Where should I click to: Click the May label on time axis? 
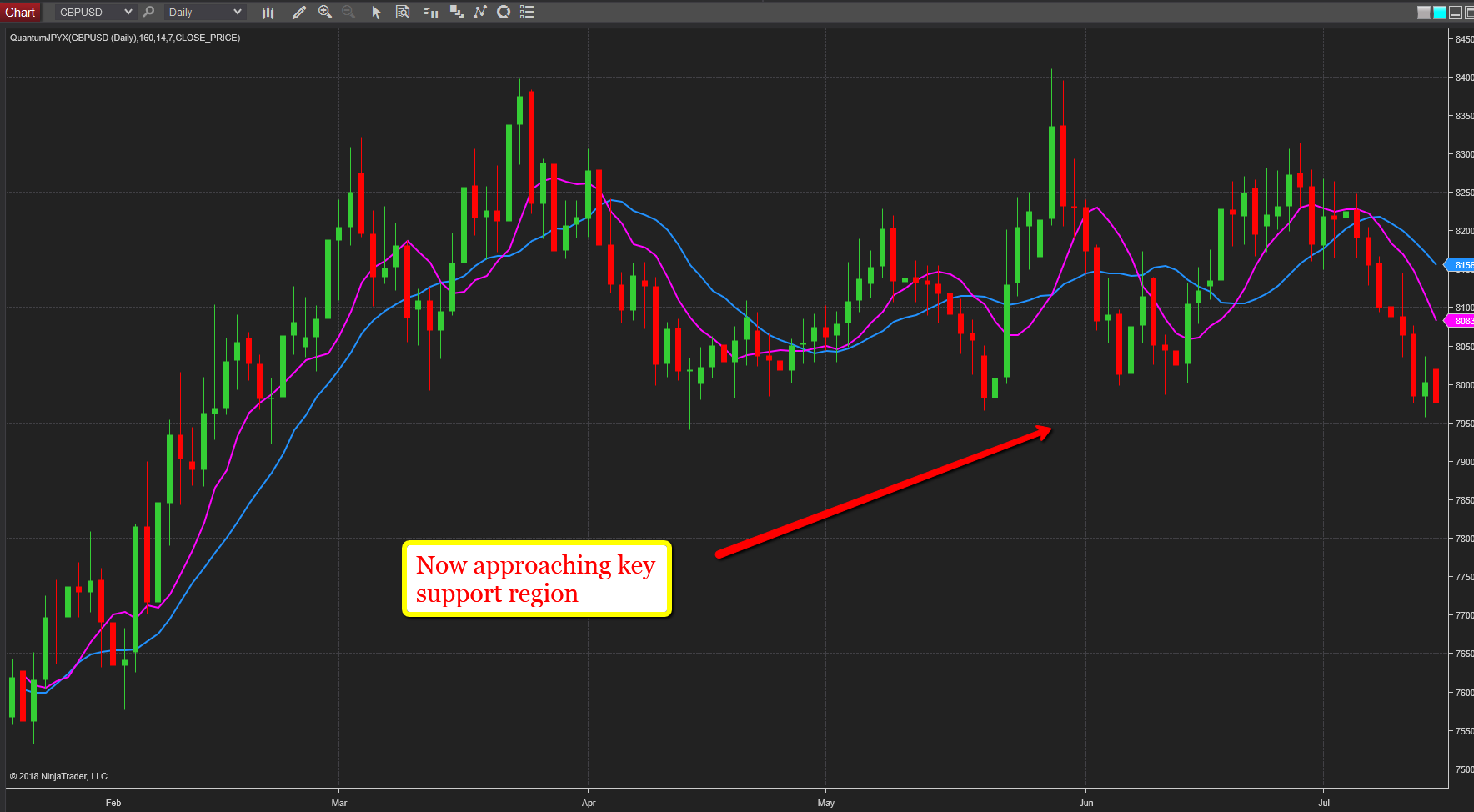click(826, 803)
